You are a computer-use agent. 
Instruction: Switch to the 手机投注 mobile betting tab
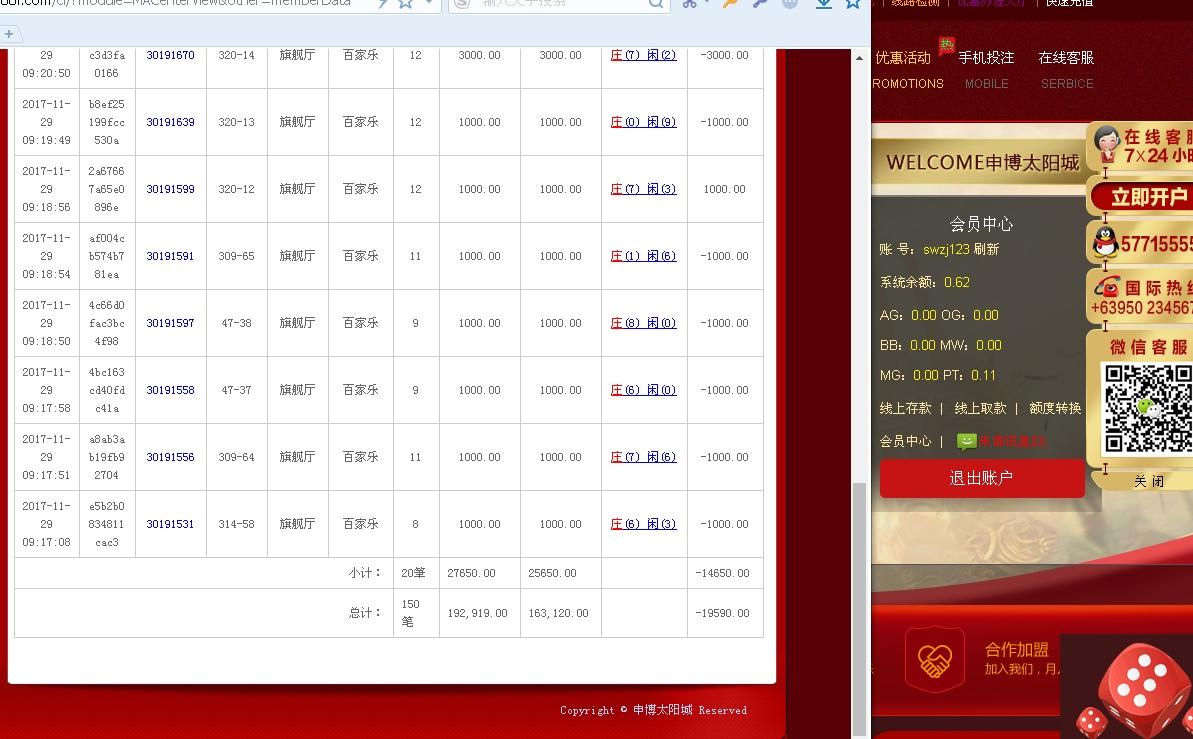click(x=987, y=58)
